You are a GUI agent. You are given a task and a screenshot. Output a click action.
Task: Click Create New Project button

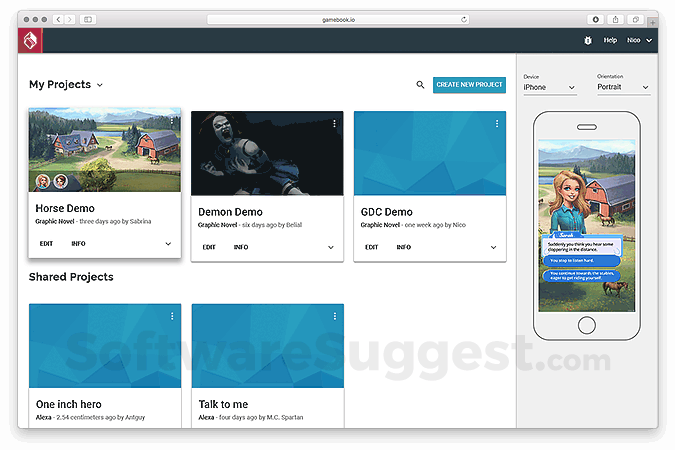(x=469, y=85)
